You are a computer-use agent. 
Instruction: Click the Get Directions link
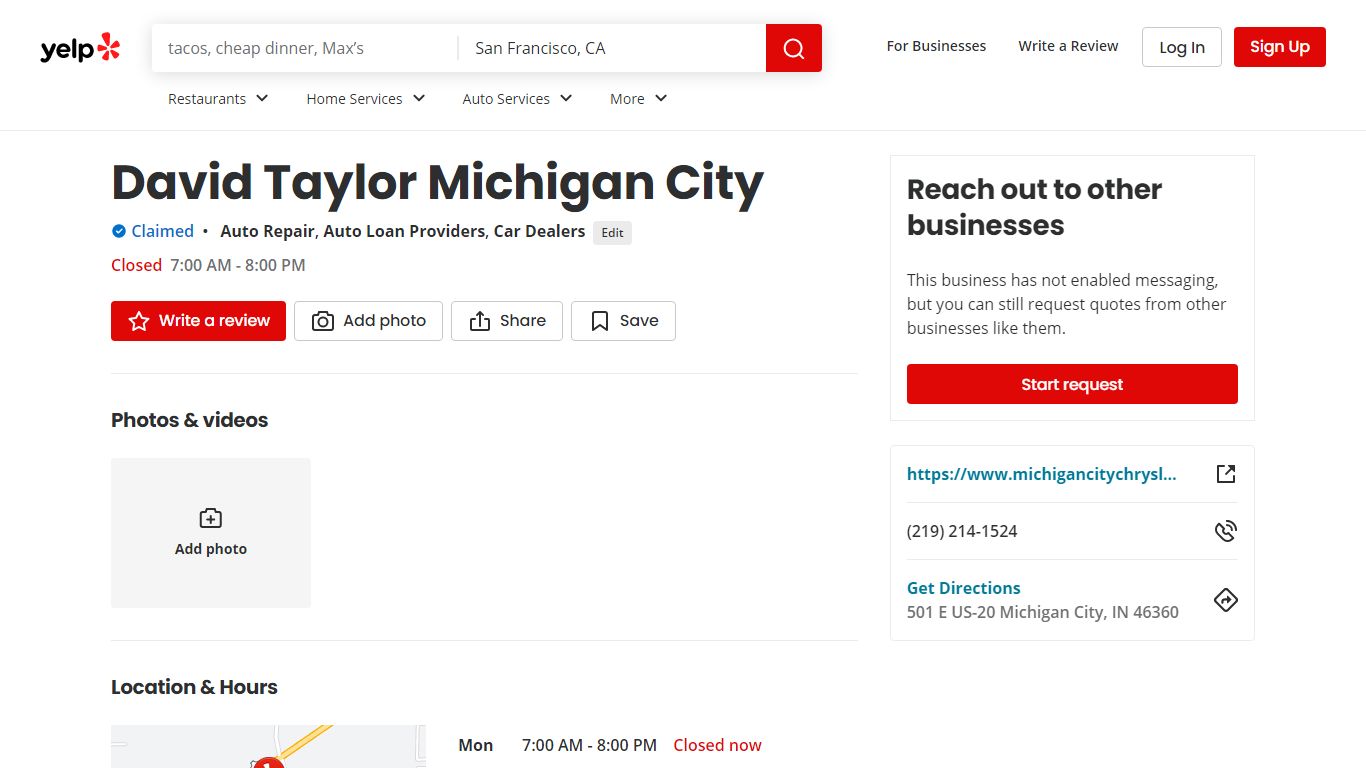964,588
